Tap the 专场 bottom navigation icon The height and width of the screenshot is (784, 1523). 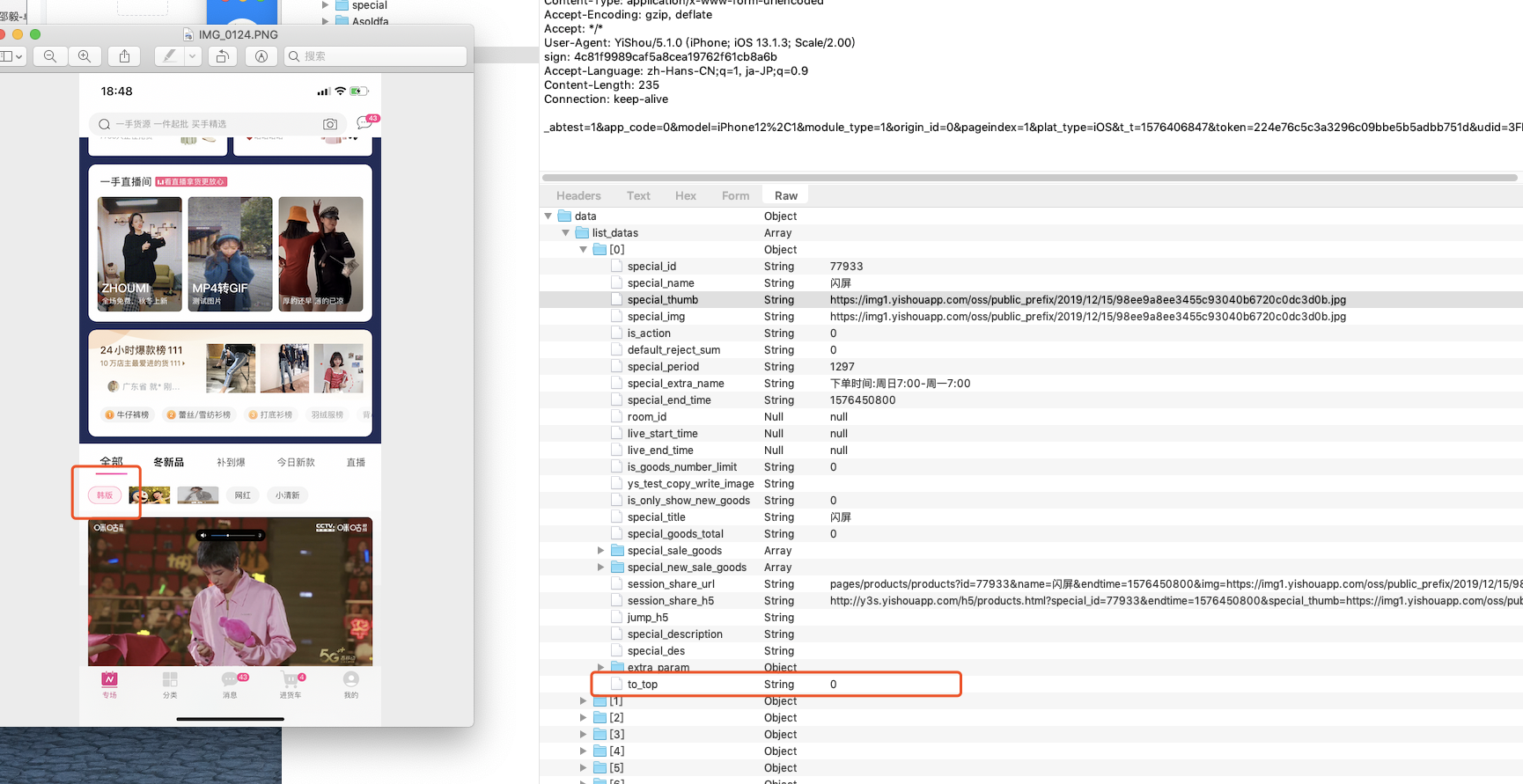[109, 685]
